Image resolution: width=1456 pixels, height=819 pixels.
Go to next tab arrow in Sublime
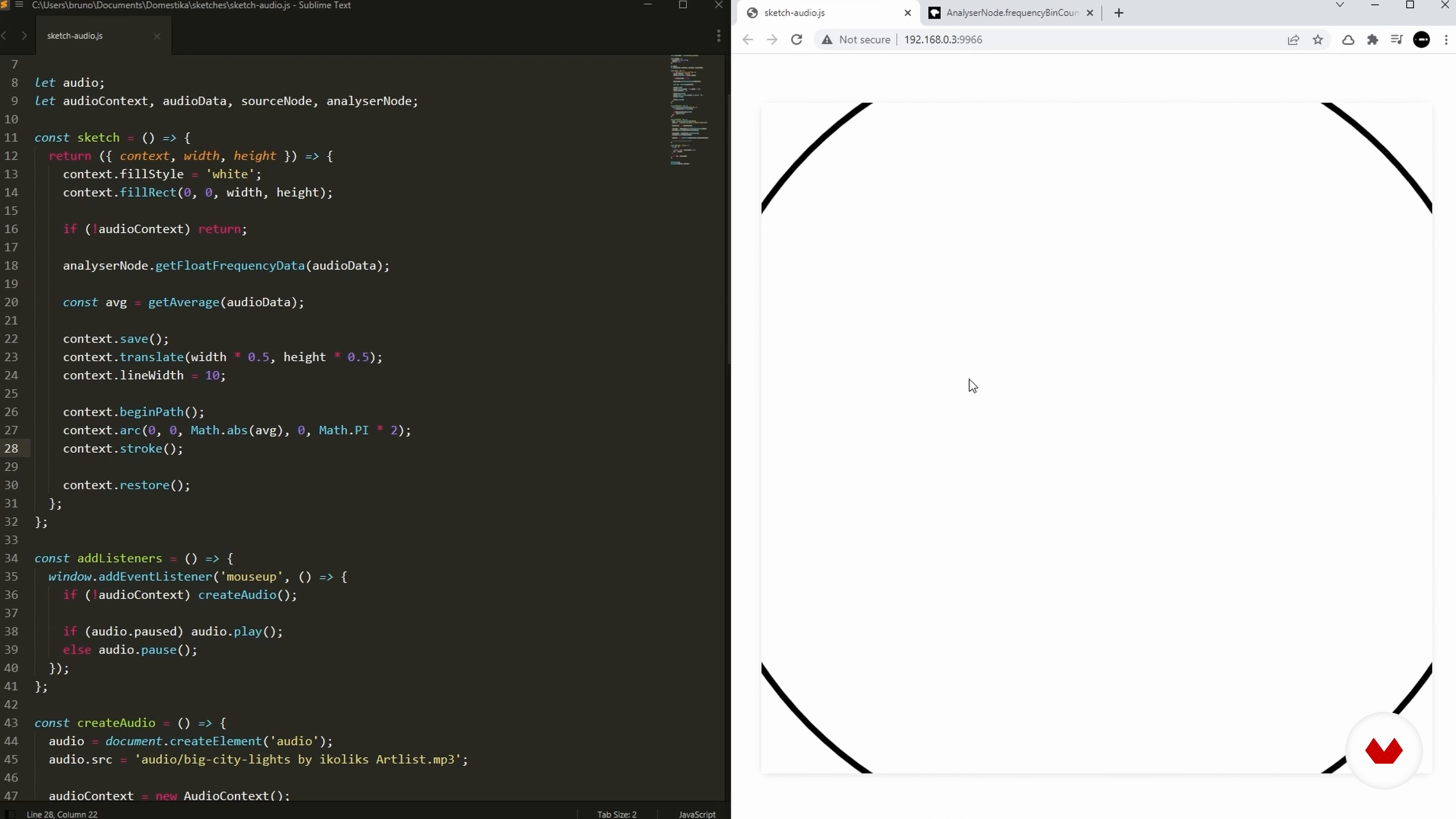click(24, 36)
